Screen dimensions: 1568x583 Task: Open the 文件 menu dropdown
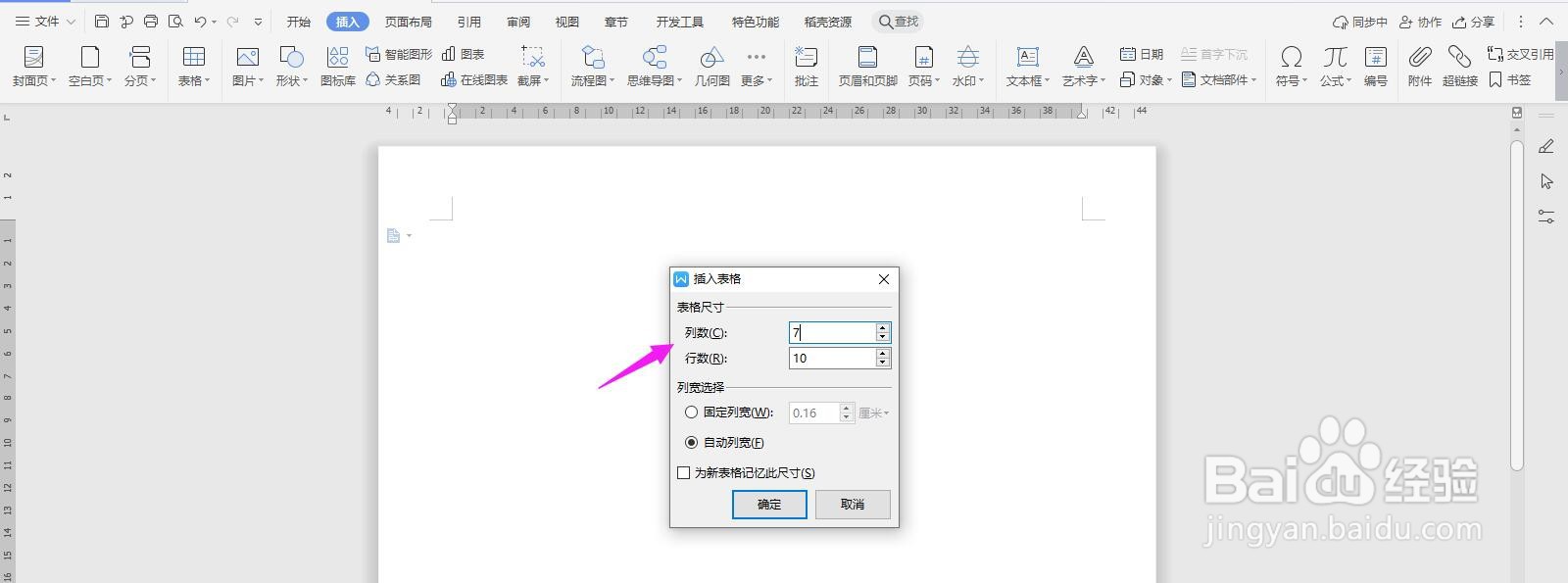pos(45,21)
